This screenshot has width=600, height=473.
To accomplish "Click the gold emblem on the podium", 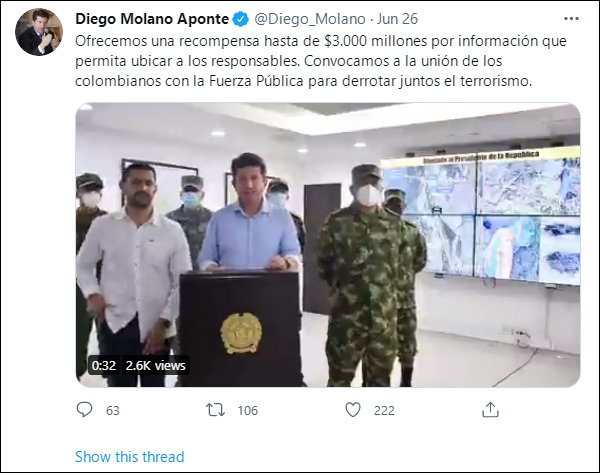I will (x=241, y=333).
